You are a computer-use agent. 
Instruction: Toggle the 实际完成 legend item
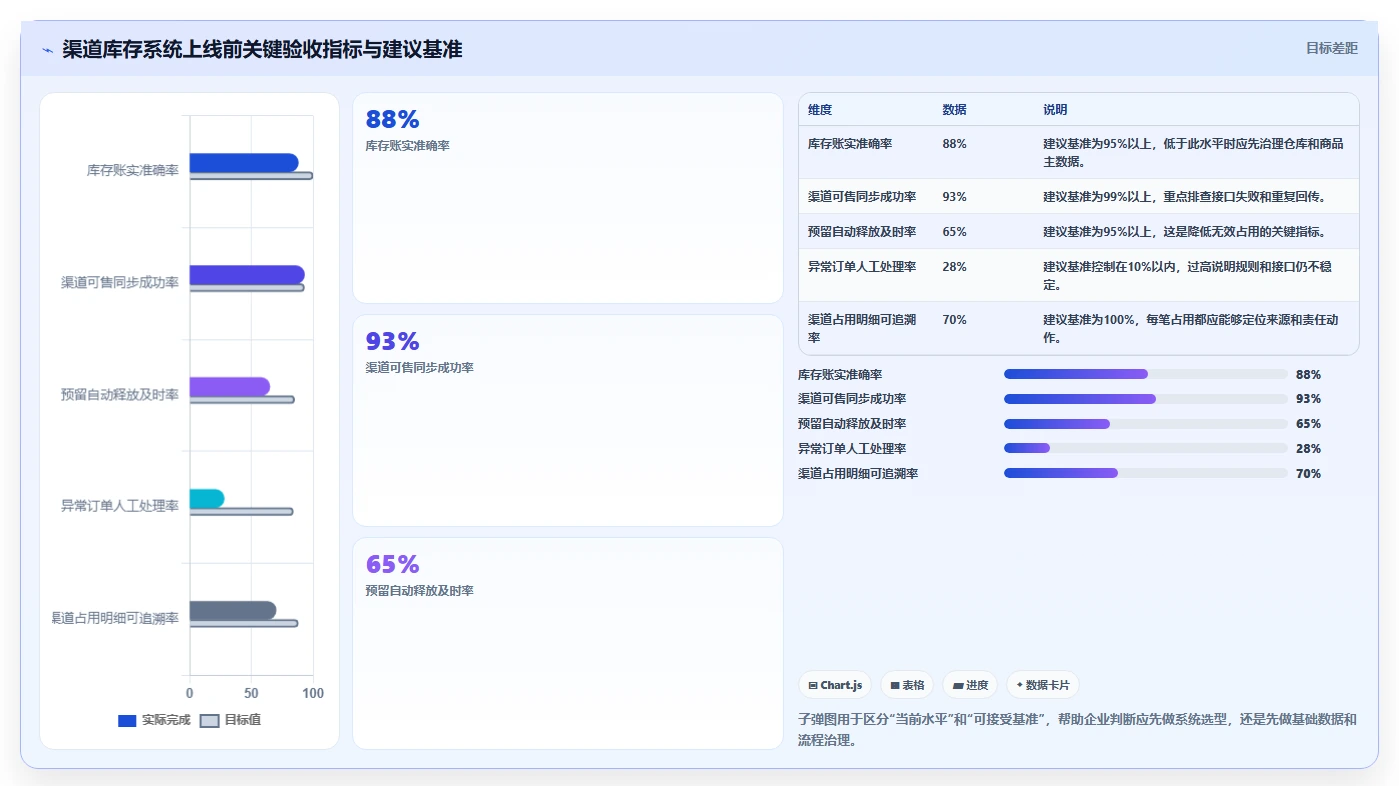tap(154, 720)
